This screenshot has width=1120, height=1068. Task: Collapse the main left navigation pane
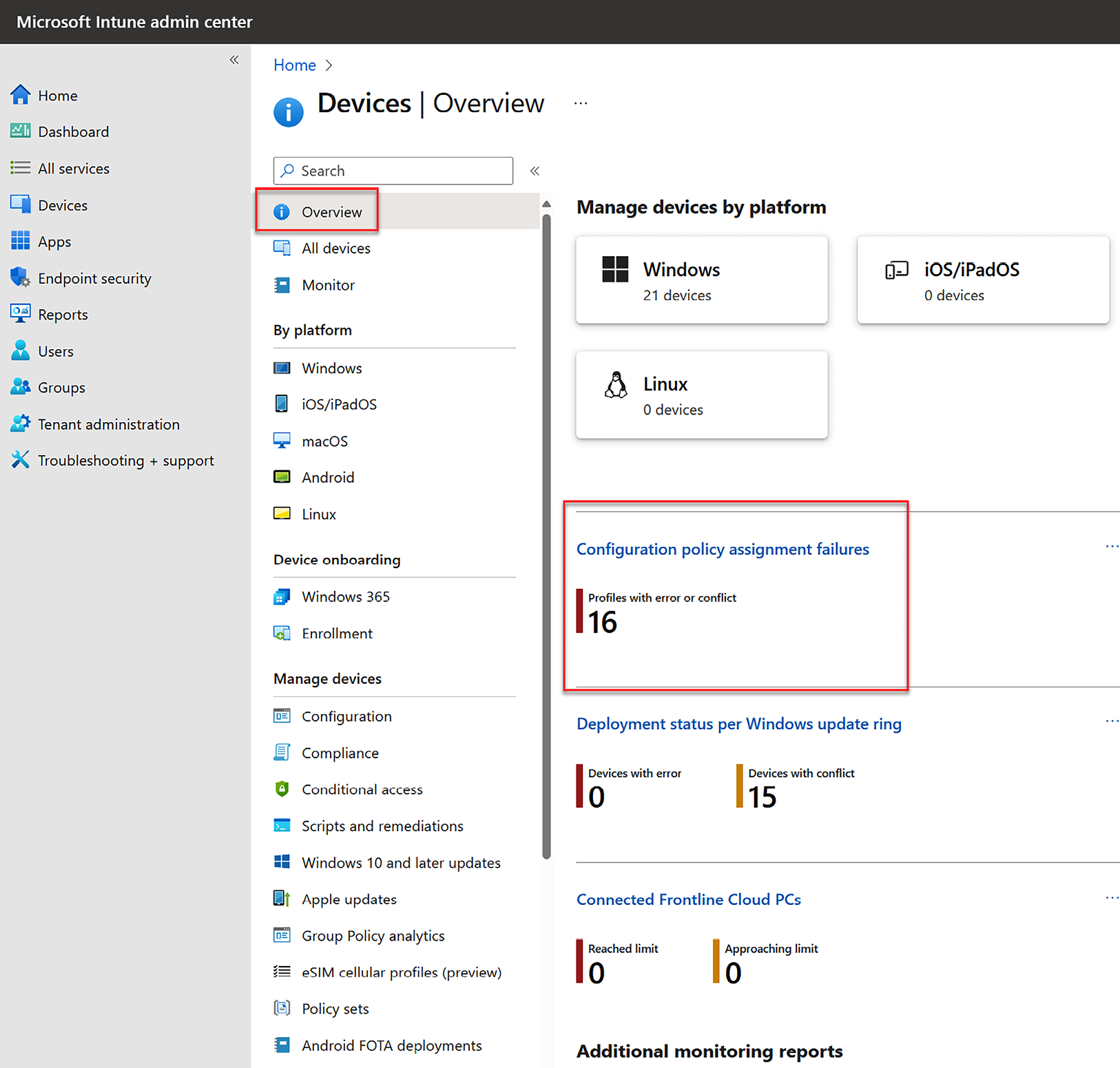pyautogui.click(x=234, y=60)
